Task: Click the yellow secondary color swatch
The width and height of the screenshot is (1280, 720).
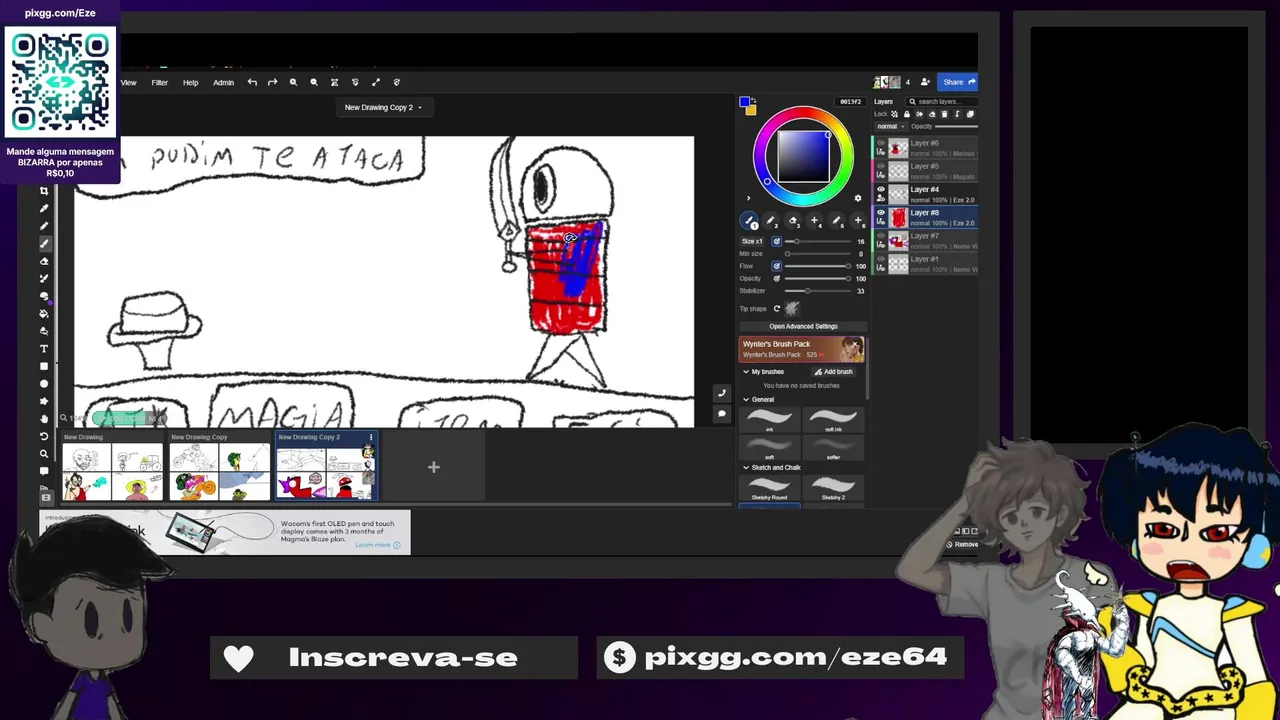Action: (x=751, y=110)
